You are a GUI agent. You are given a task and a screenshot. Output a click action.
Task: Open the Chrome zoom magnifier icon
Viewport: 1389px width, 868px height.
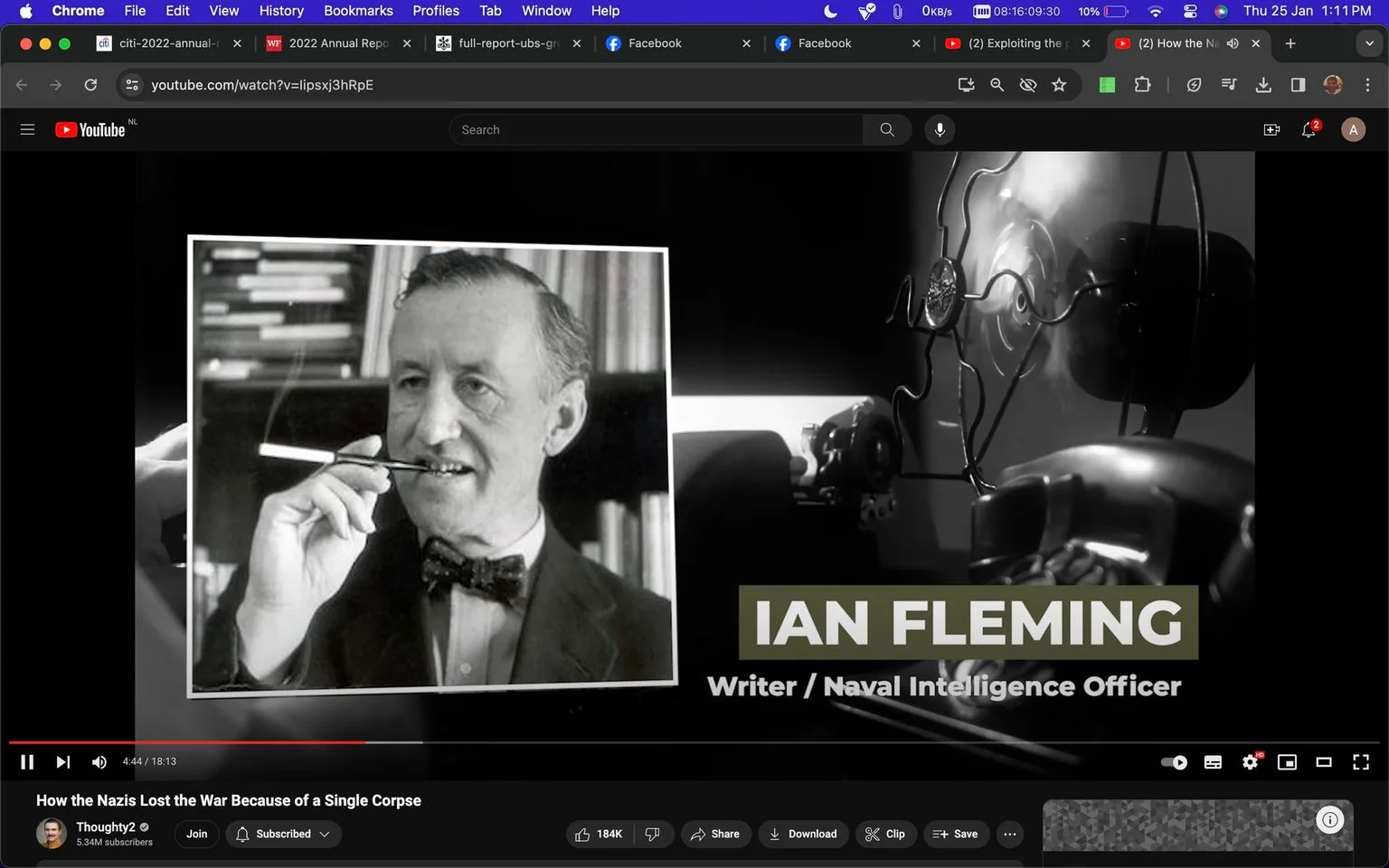(997, 84)
